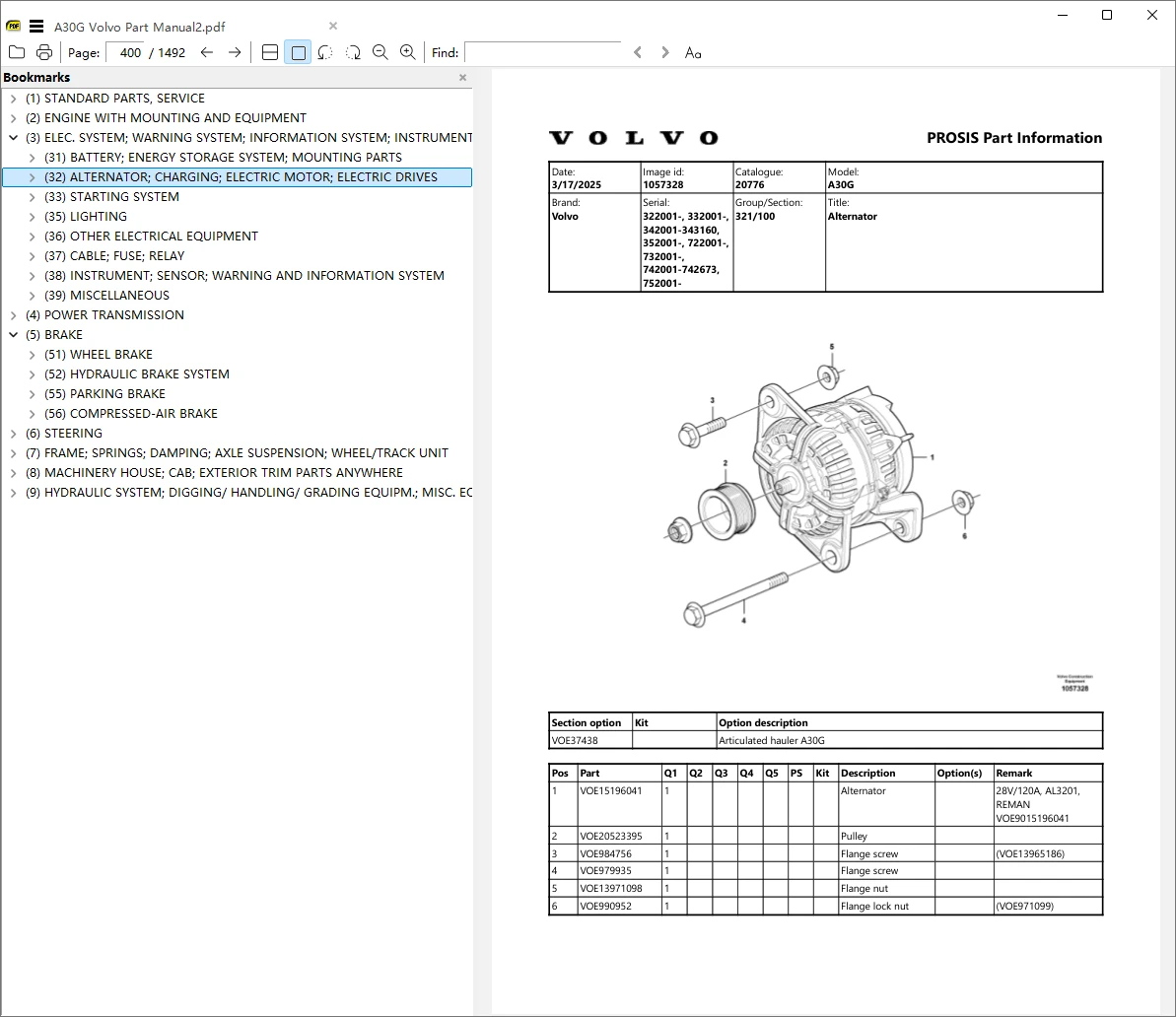The width and height of the screenshot is (1176, 1017).
Task: Rotate page counterclockwise
Action: click(x=324, y=52)
